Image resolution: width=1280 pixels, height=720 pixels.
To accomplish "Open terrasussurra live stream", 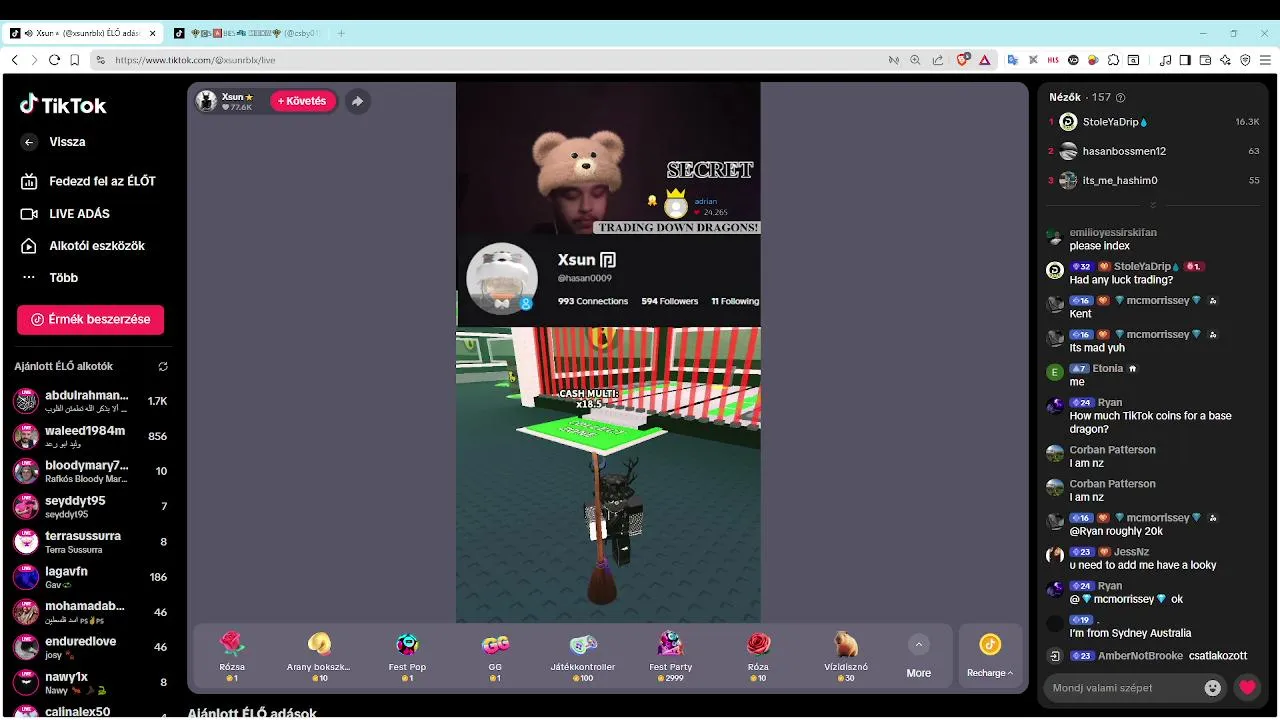I will (91, 542).
